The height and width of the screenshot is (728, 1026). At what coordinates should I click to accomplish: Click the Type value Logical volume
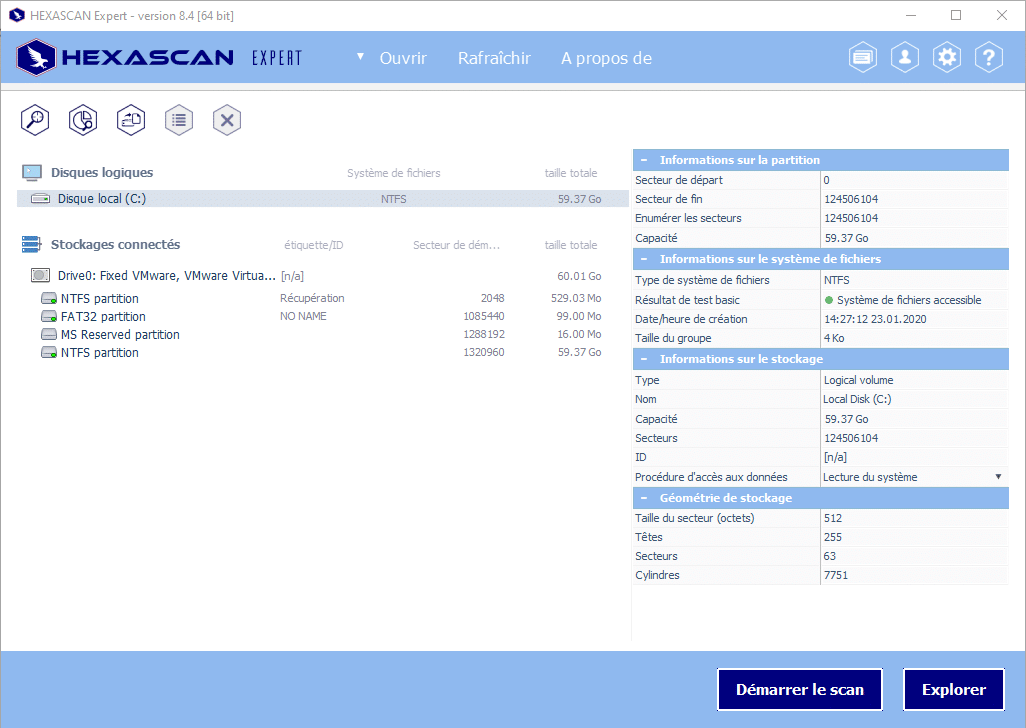click(x=858, y=380)
